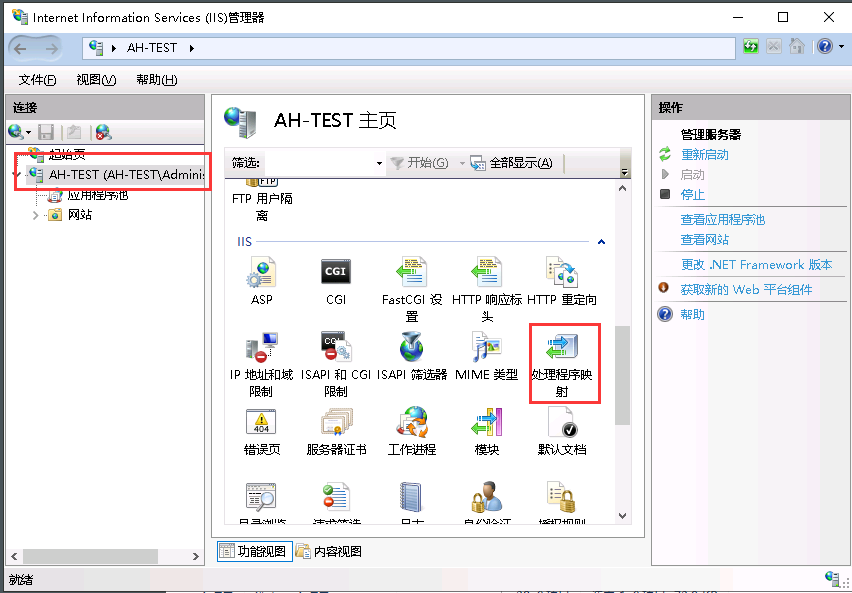This screenshot has height=593, width=852.
Task: Open the MIME 类型 icon
Action: (486, 349)
